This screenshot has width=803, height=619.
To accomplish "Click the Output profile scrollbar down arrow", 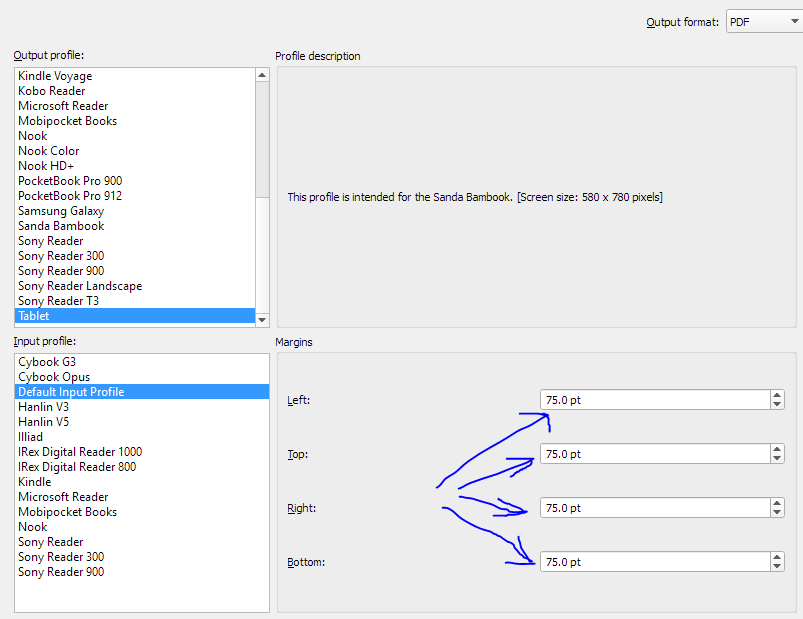I will click(x=262, y=320).
